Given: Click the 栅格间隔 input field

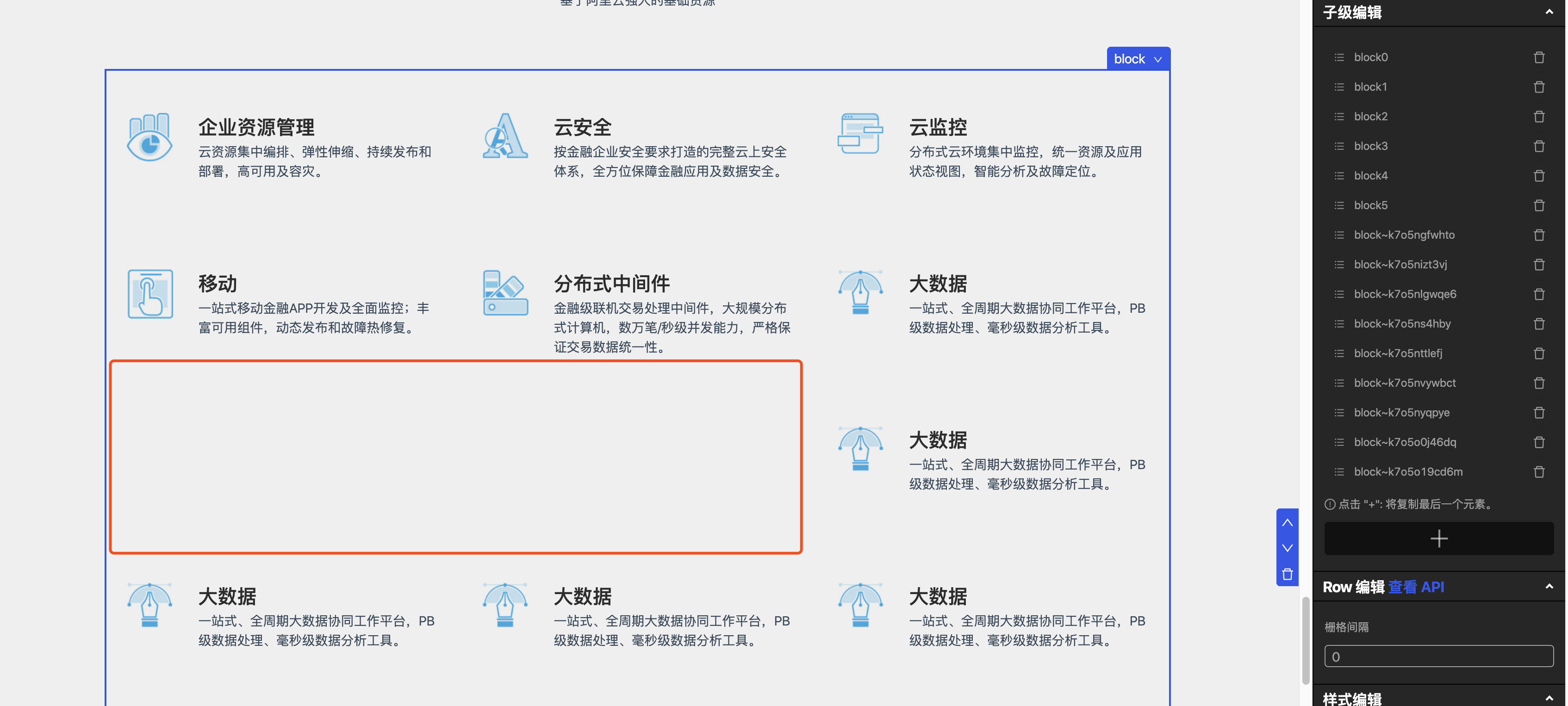Looking at the screenshot, I should pos(1439,656).
